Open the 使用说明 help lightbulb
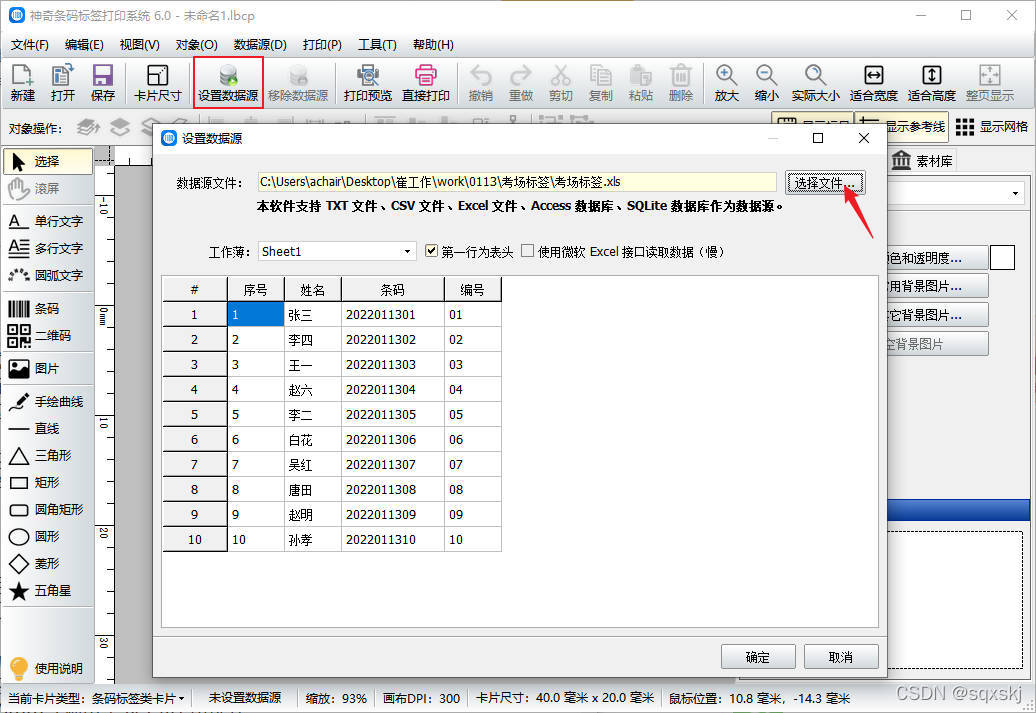 click(x=46, y=668)
